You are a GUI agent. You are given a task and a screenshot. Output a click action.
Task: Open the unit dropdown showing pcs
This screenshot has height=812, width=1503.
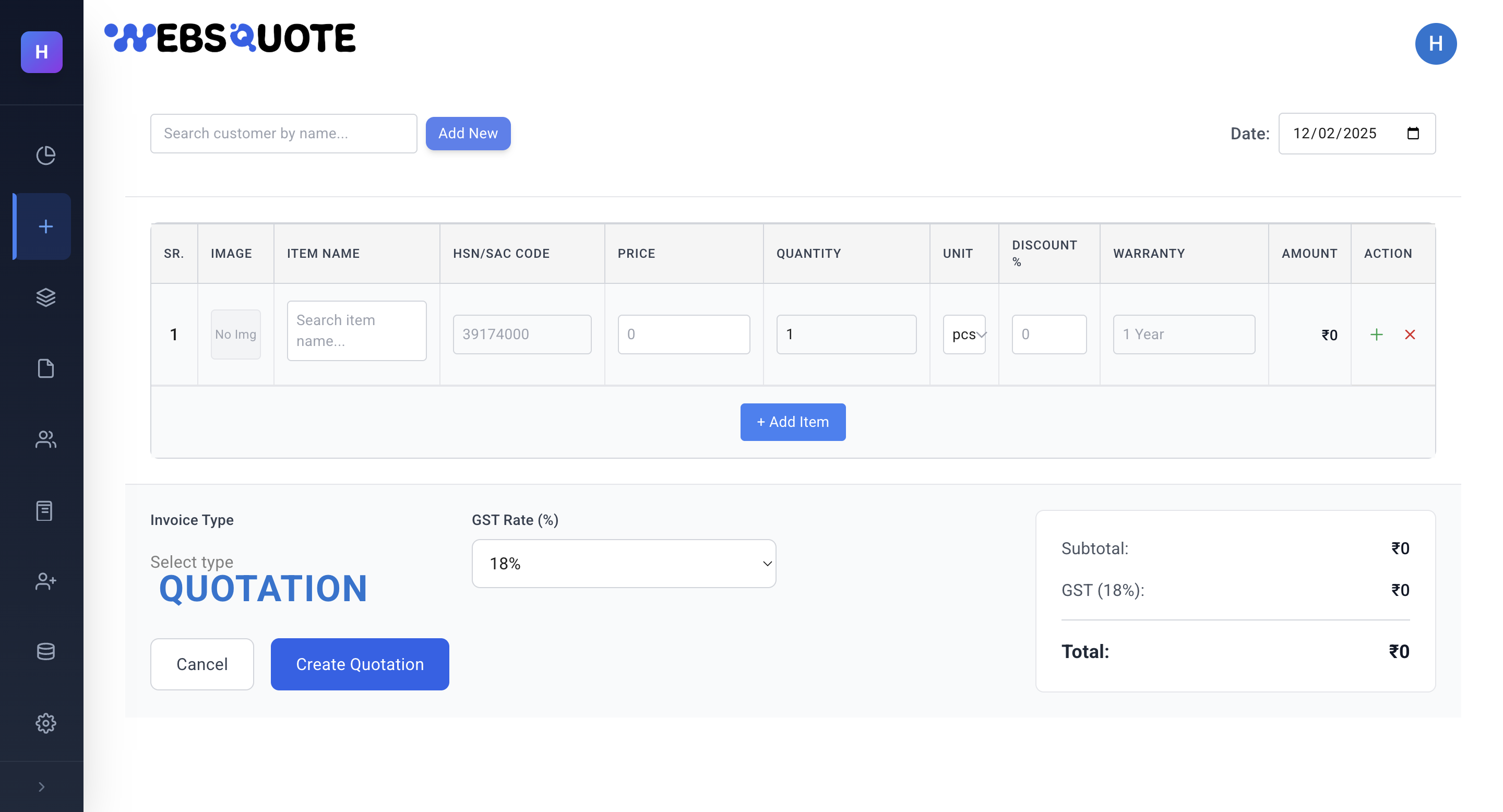tap(964, 335)
